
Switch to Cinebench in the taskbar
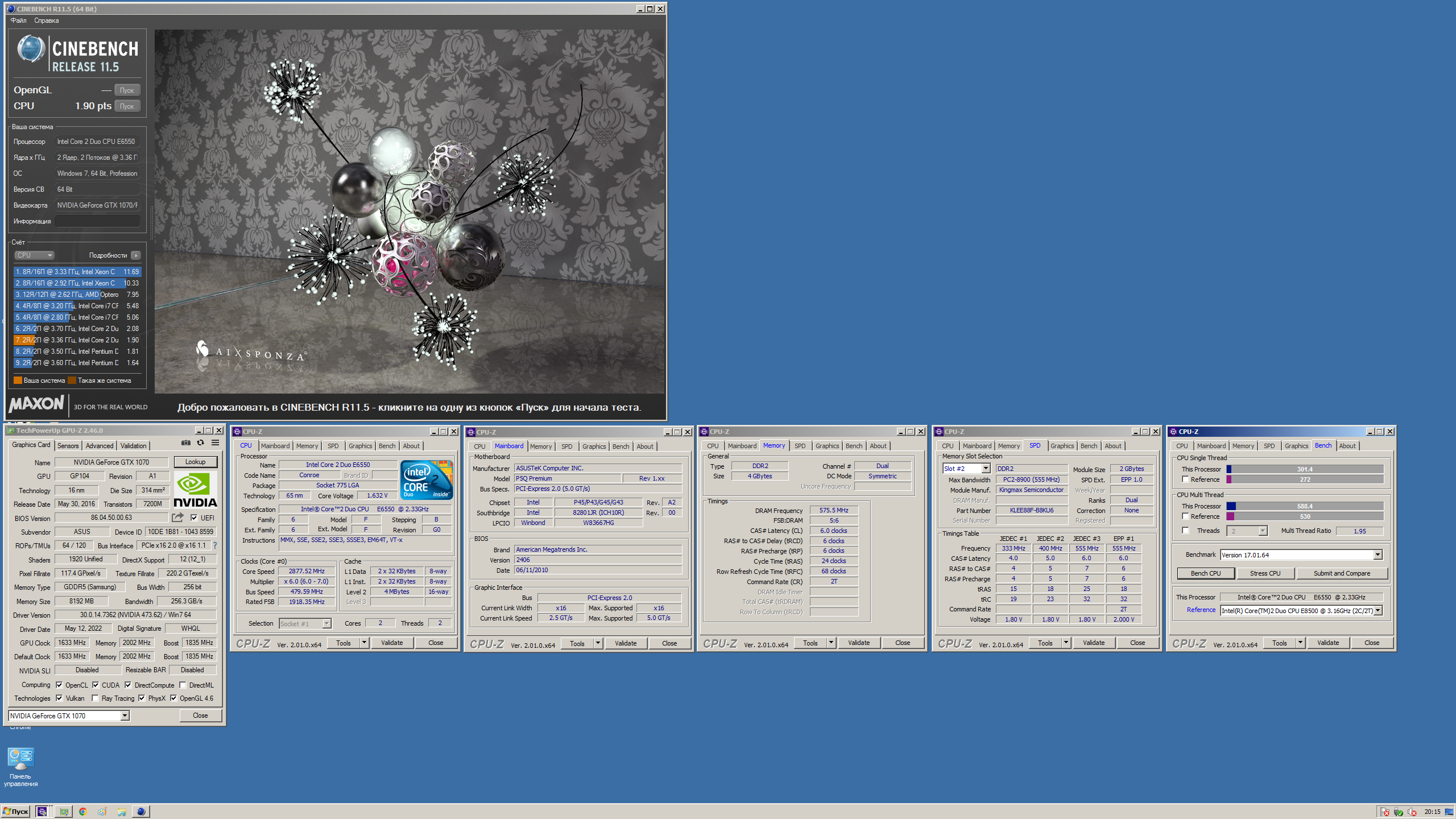pos(141,812)
